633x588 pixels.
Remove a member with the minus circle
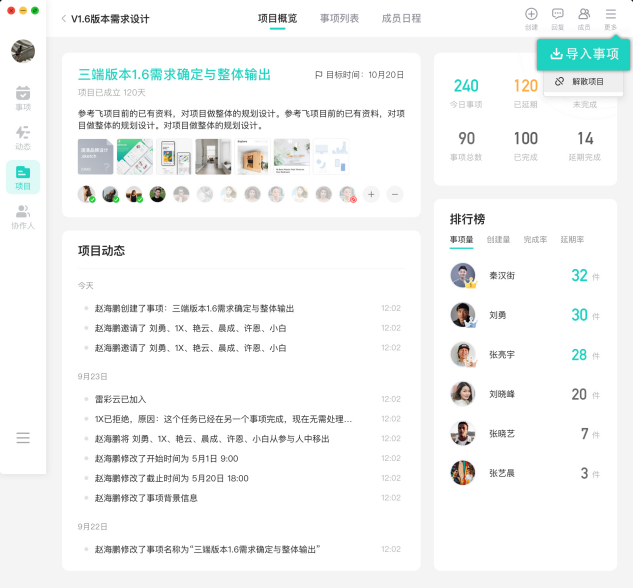395,195
